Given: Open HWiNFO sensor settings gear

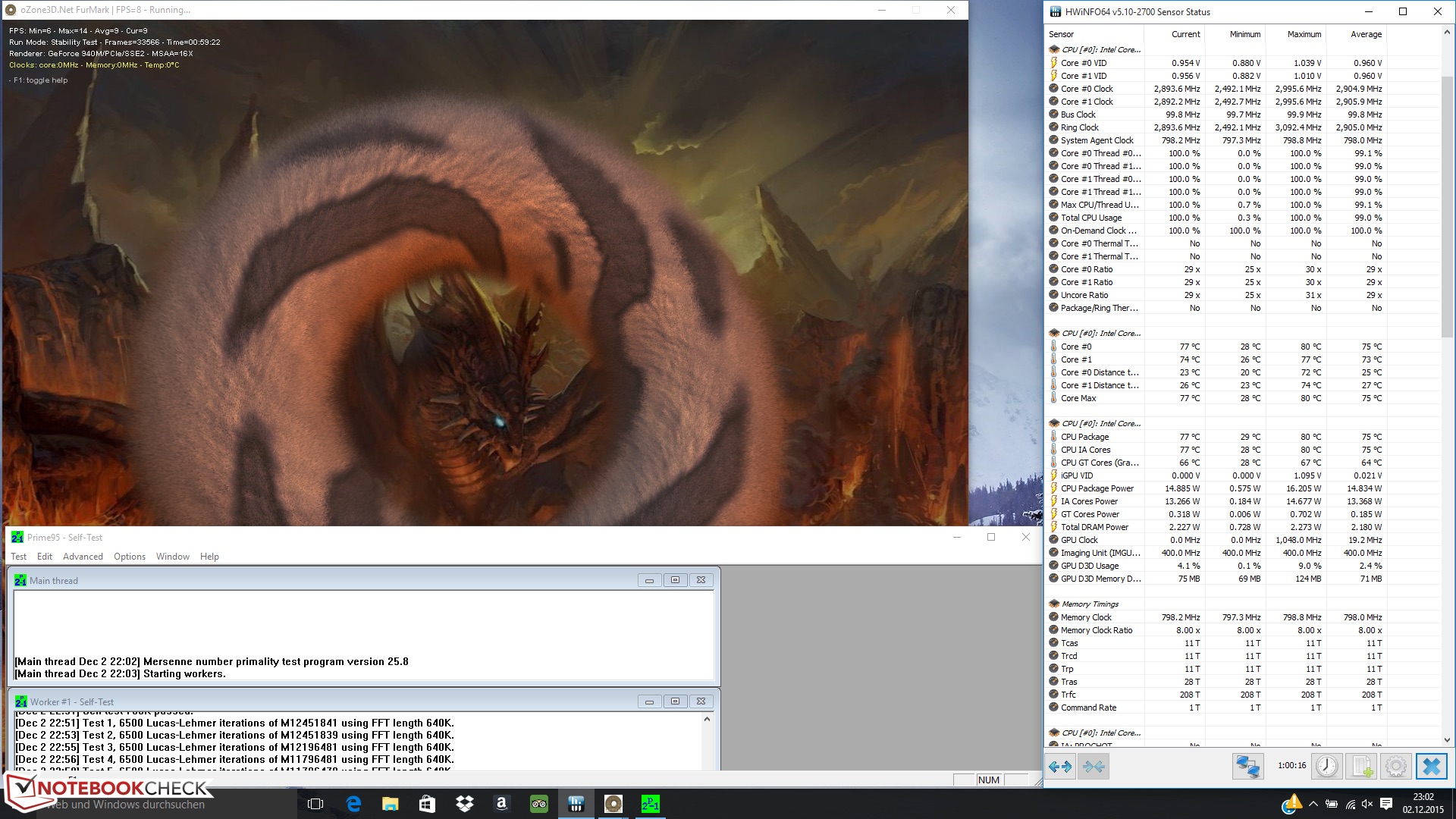Looking at the screenshot, I should point(1396,767).
